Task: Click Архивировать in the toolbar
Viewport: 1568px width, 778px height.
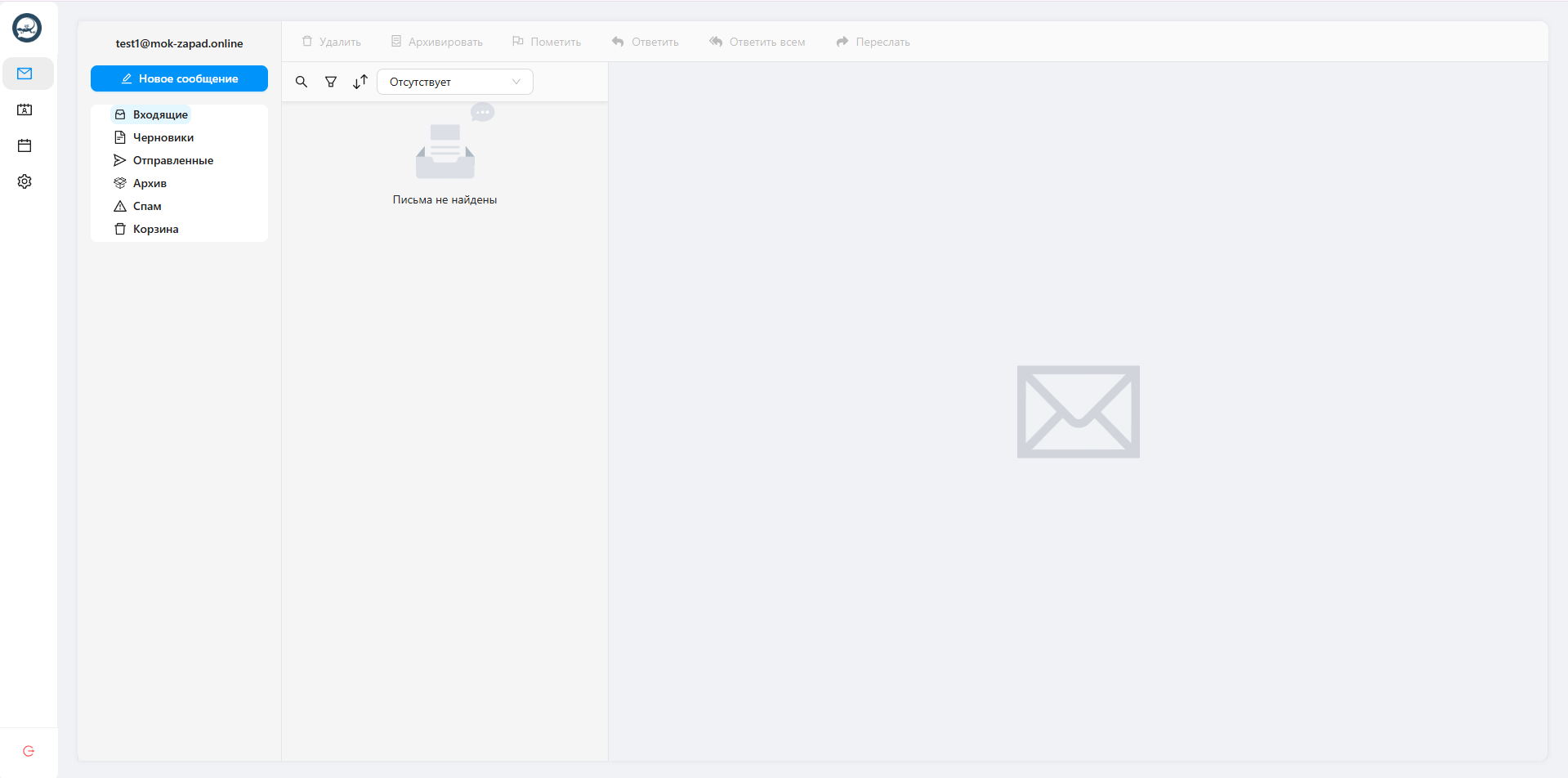Action: (436, 42)
